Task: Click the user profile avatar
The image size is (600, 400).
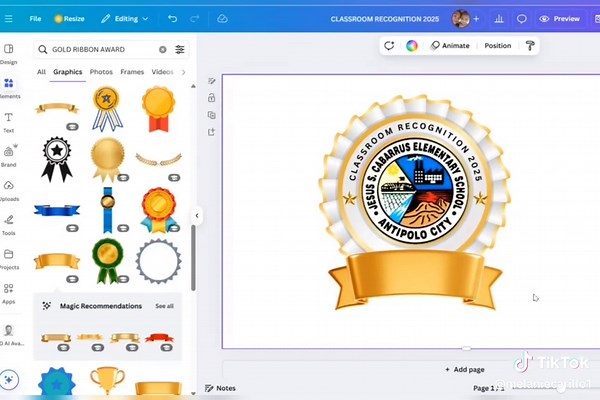Action: point(461,18)
